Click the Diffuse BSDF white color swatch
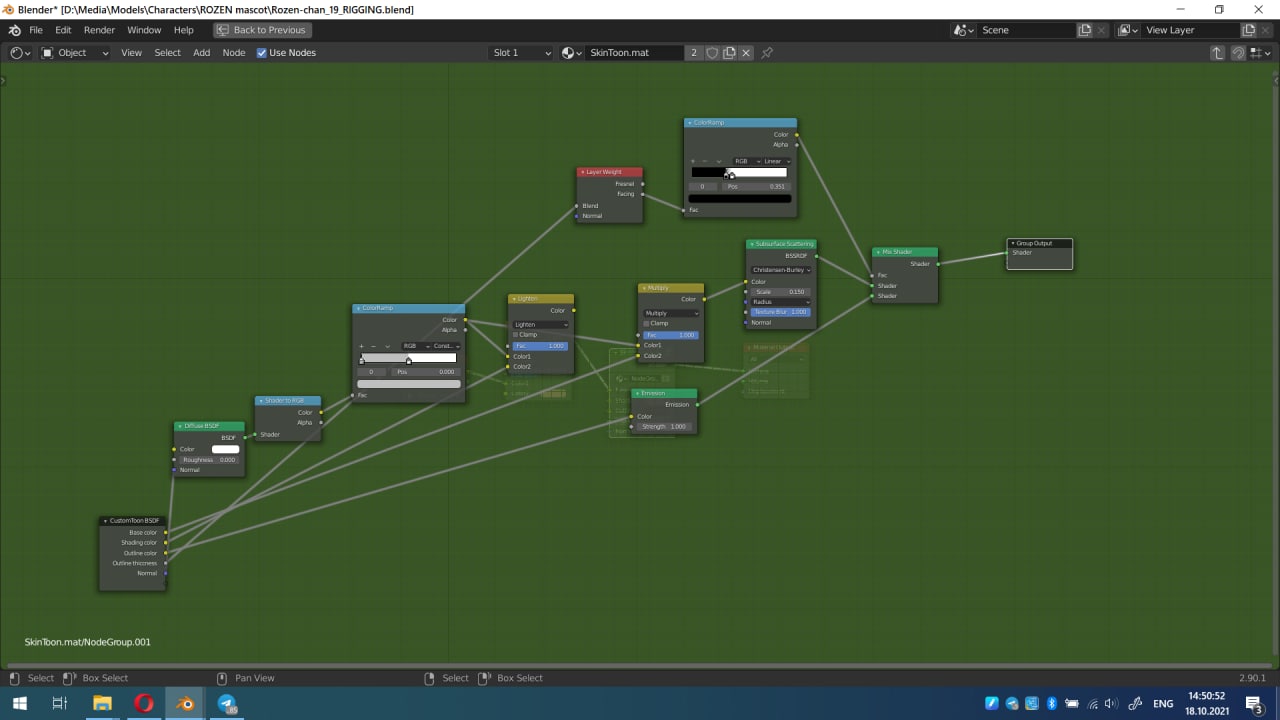Viewport: 1280px width, 720px height. click(226, 449)
